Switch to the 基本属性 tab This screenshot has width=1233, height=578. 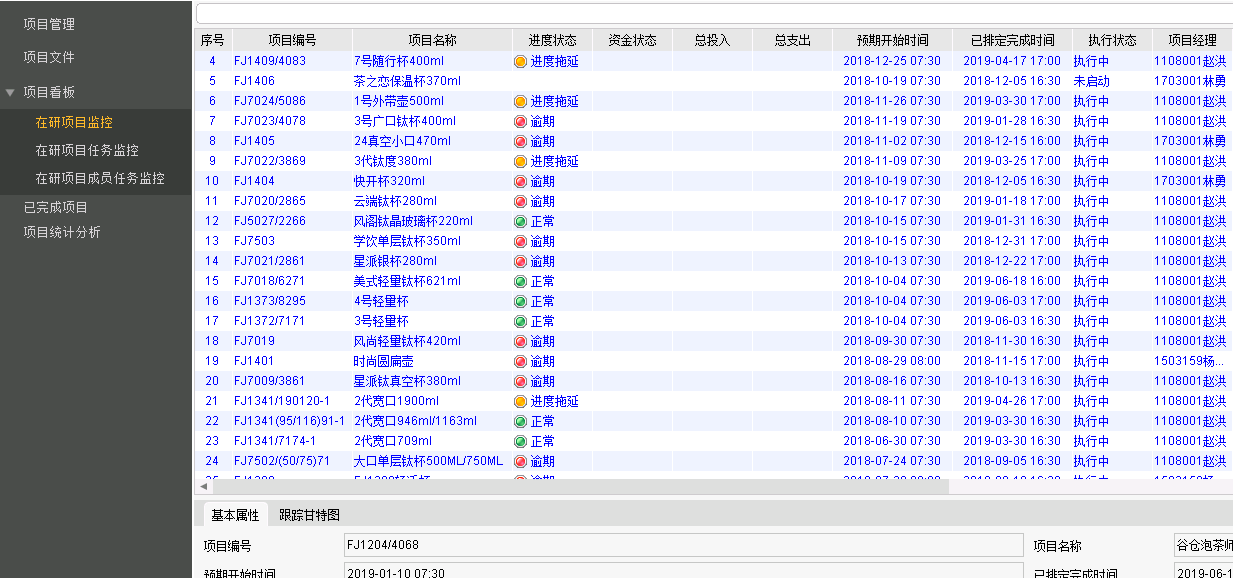pos(235,515)
